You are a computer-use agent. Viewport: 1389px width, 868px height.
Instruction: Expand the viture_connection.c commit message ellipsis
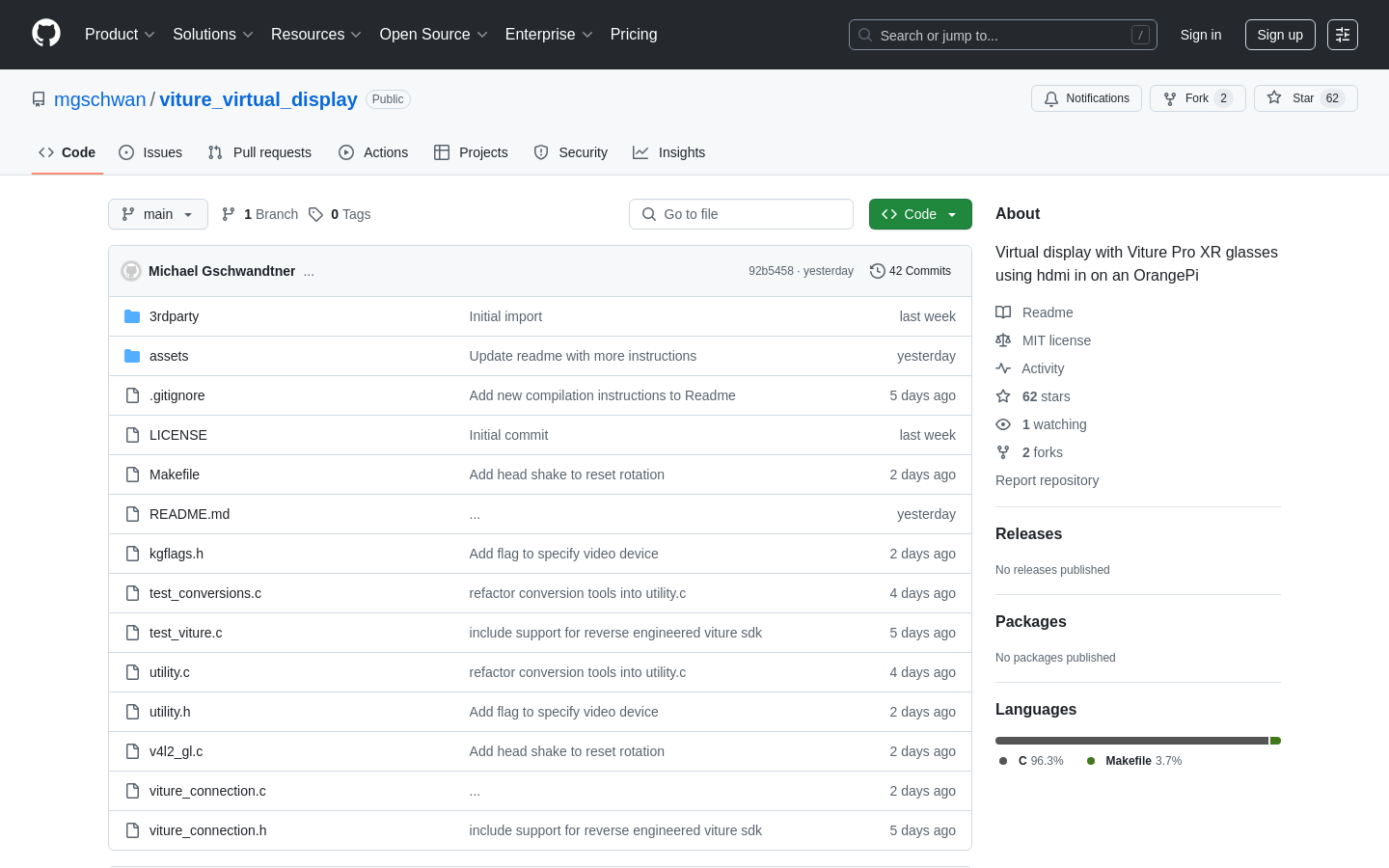[x=475, y=792]
